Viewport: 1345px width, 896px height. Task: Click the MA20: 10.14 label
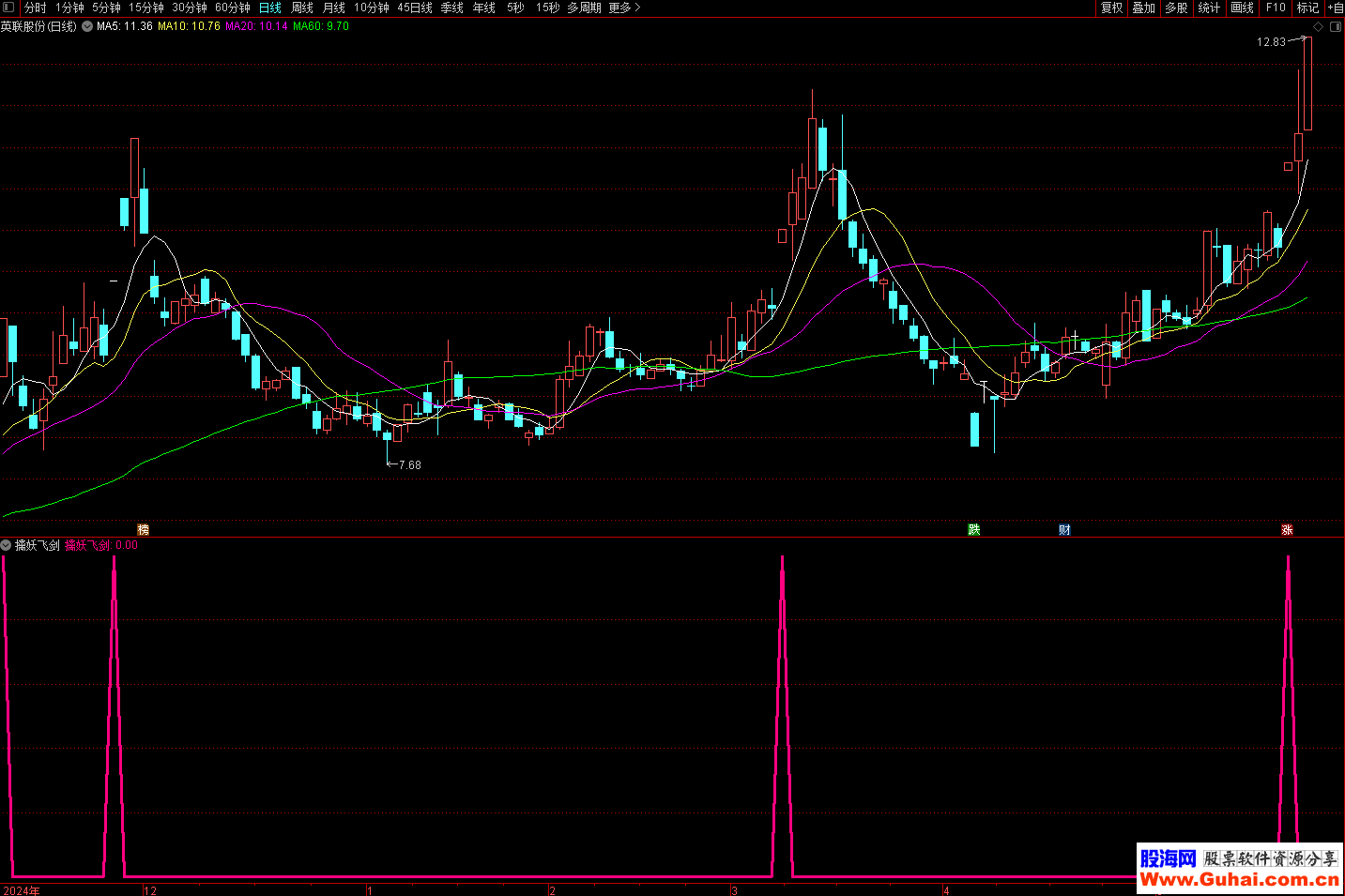pyautogui.click(x=256, y=26)
